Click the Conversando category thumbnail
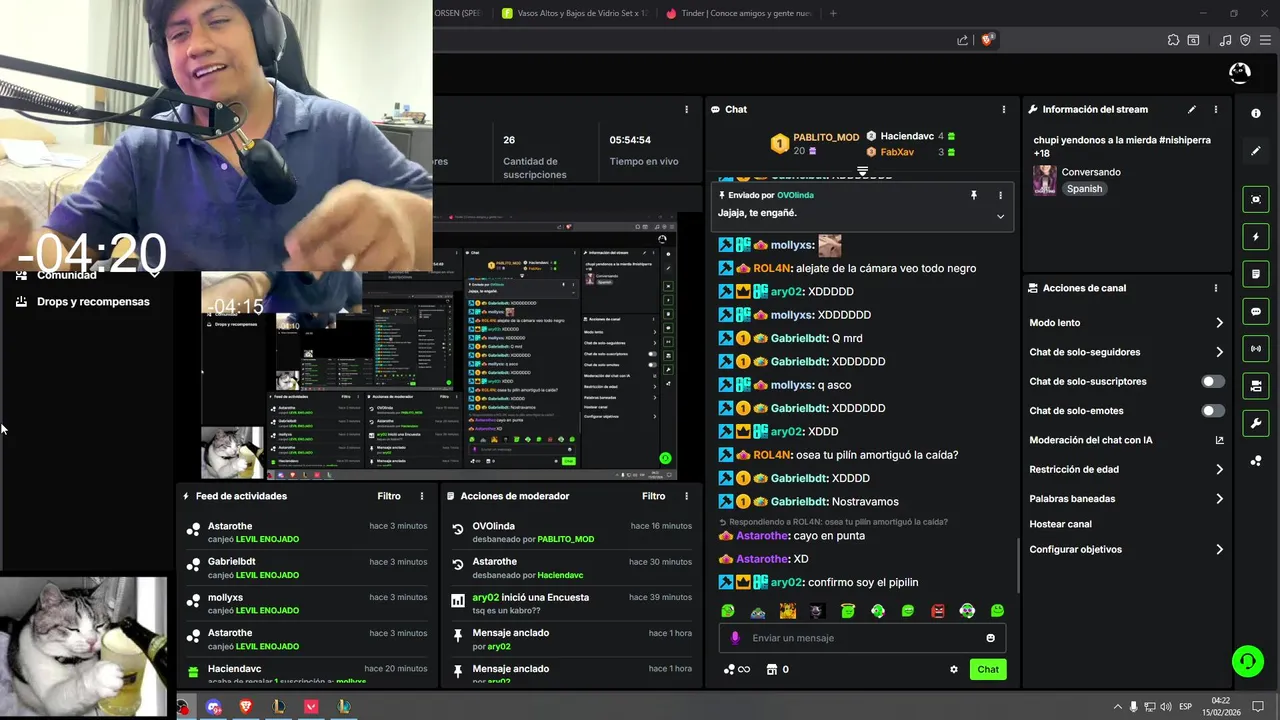 [1045, 180]
